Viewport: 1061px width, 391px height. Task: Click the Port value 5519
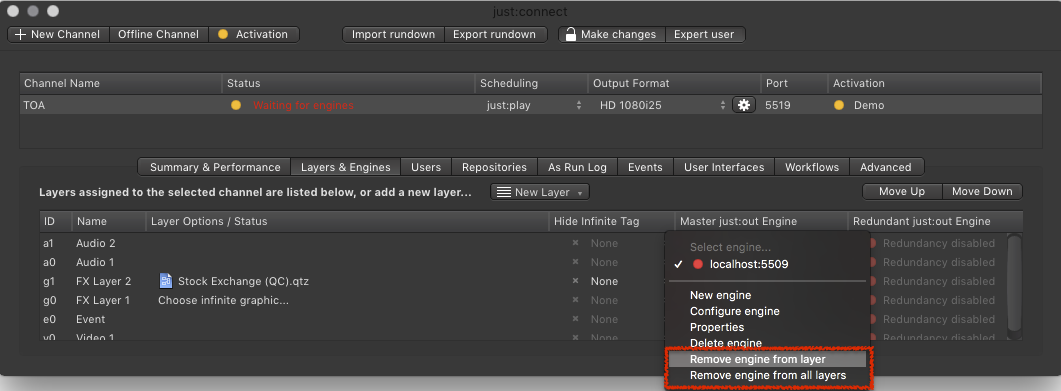pyautogui.click(x=777, y=106)
